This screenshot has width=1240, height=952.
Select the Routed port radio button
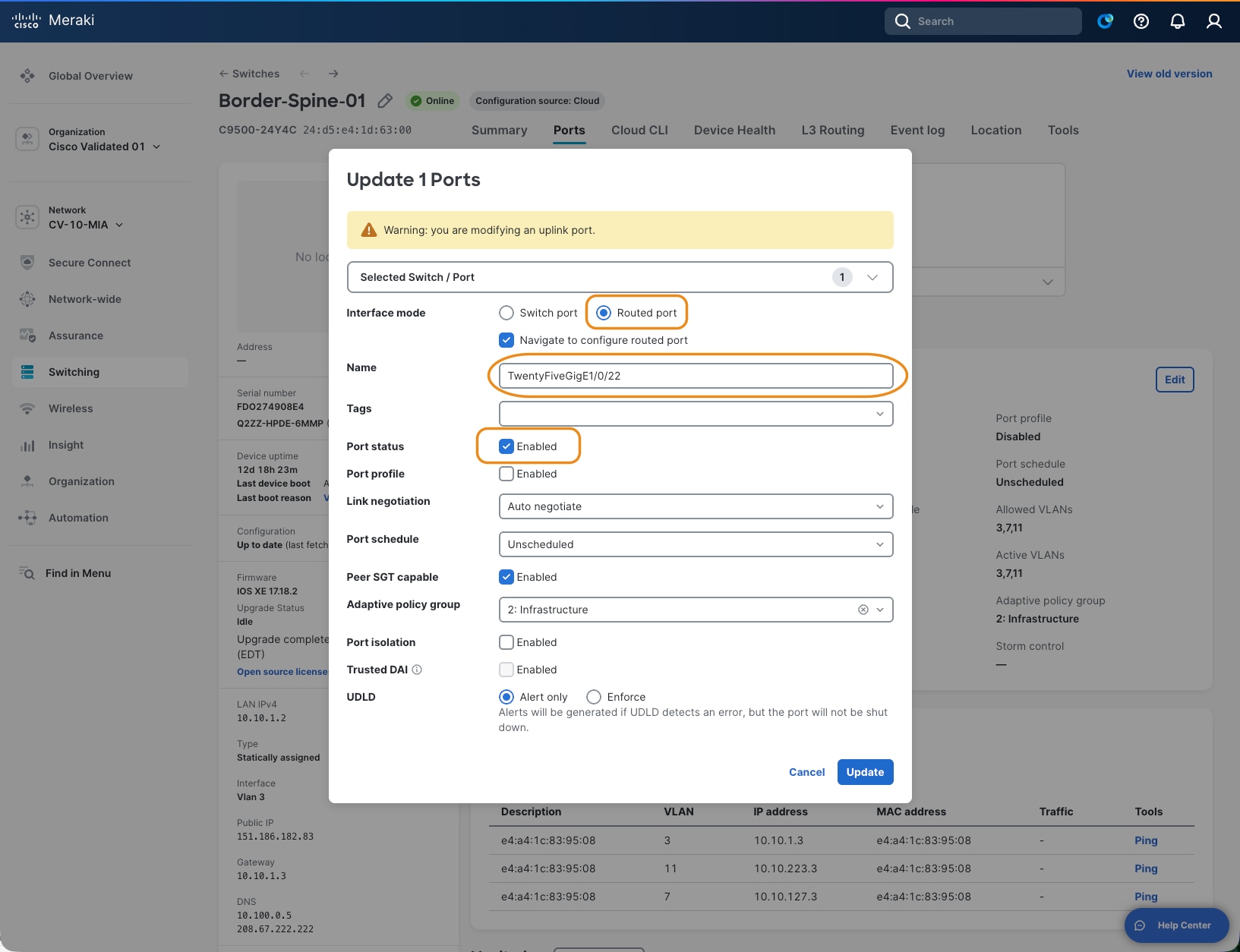(x=604, y=313)
